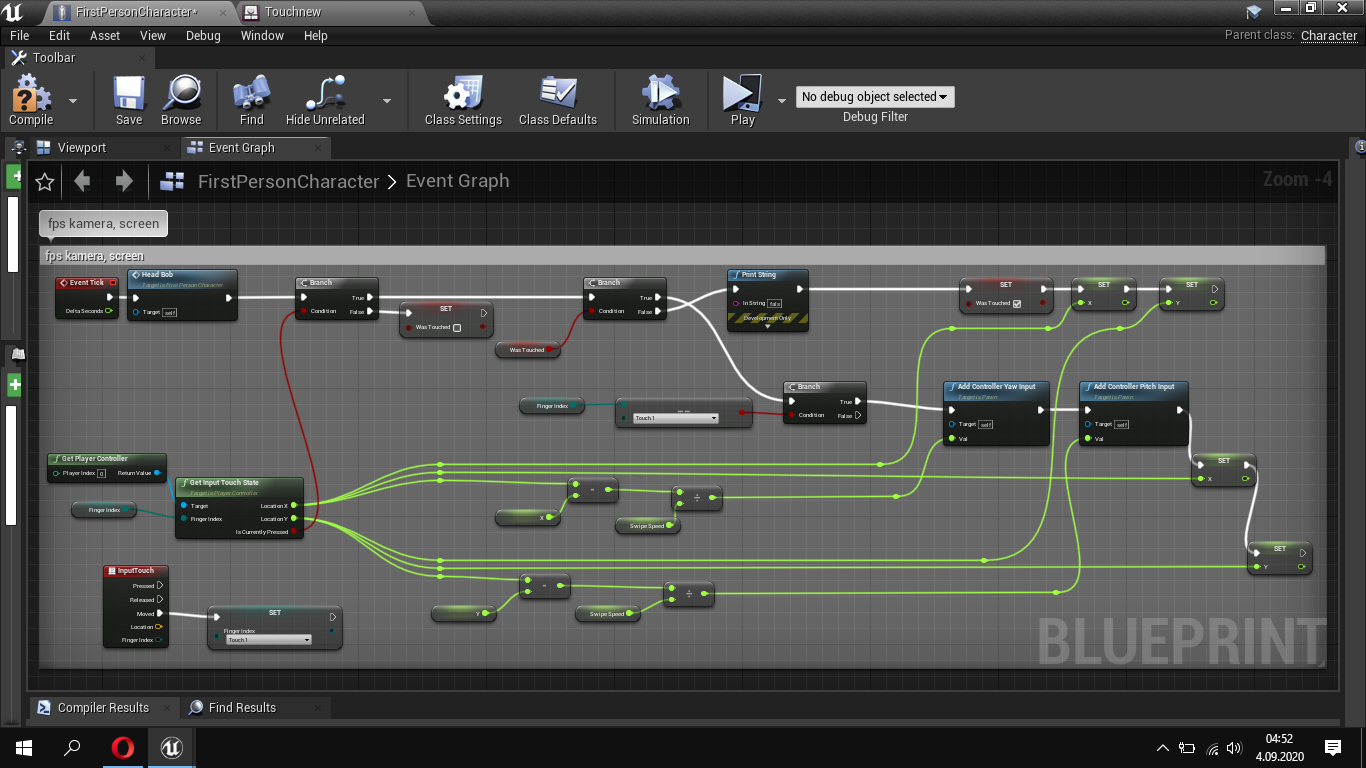Click the Player Index value field
Viewport: 1366px width, 768px height.
click(x=101, y=473)
